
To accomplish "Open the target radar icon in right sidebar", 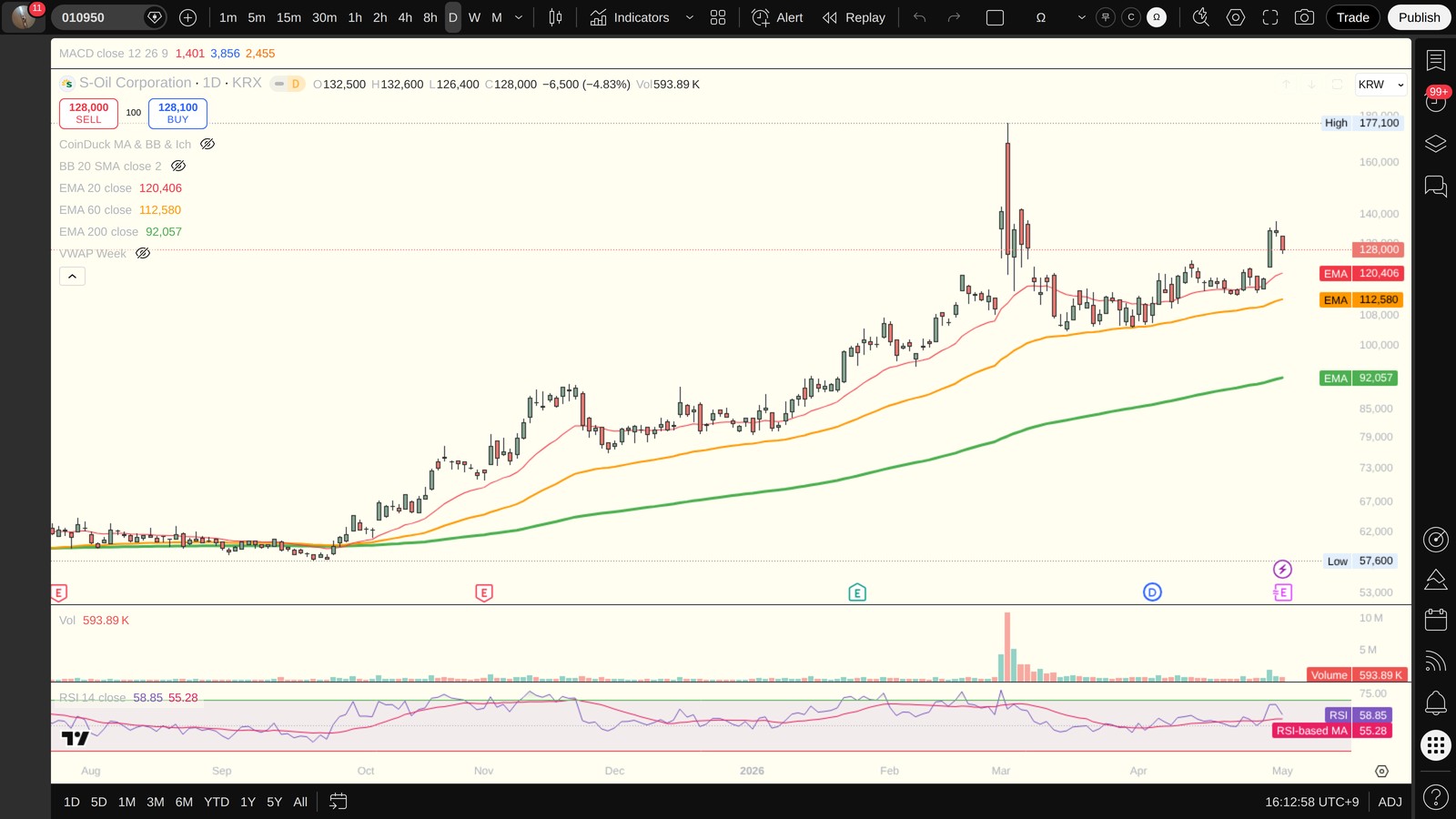I will tap(1435, 540).
